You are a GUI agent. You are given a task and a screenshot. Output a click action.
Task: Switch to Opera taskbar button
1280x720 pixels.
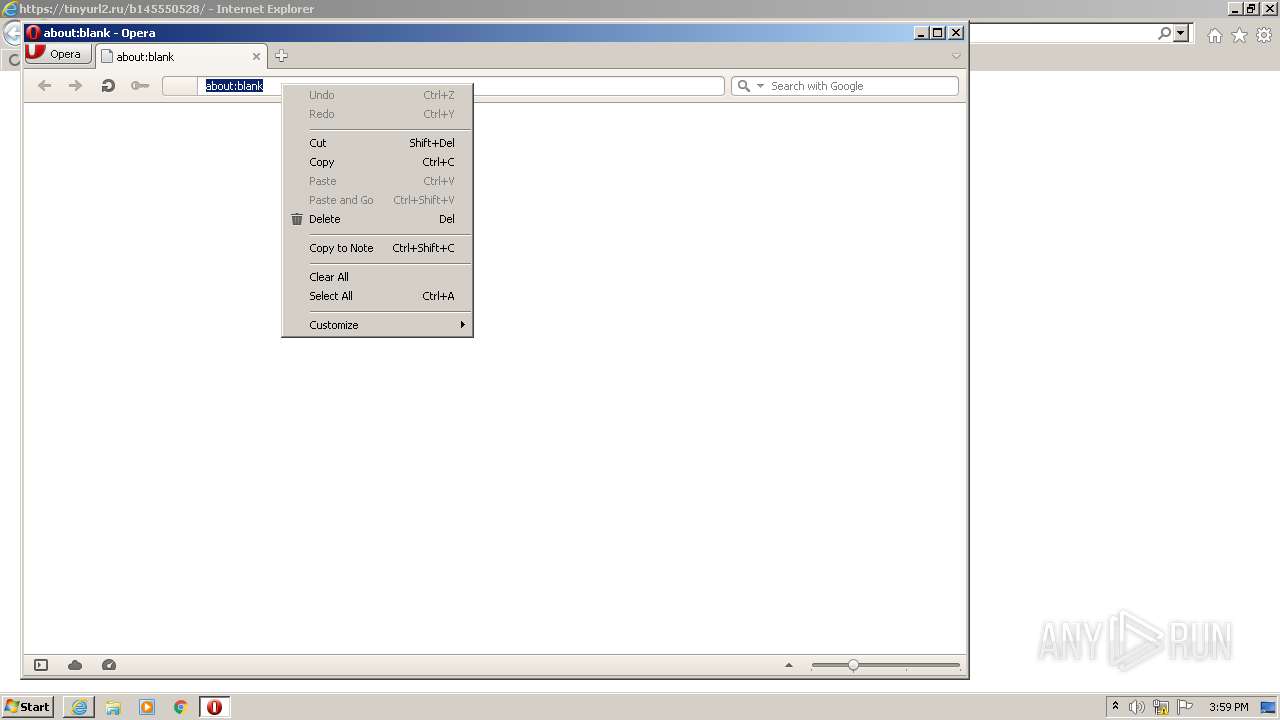coord(214,707)
